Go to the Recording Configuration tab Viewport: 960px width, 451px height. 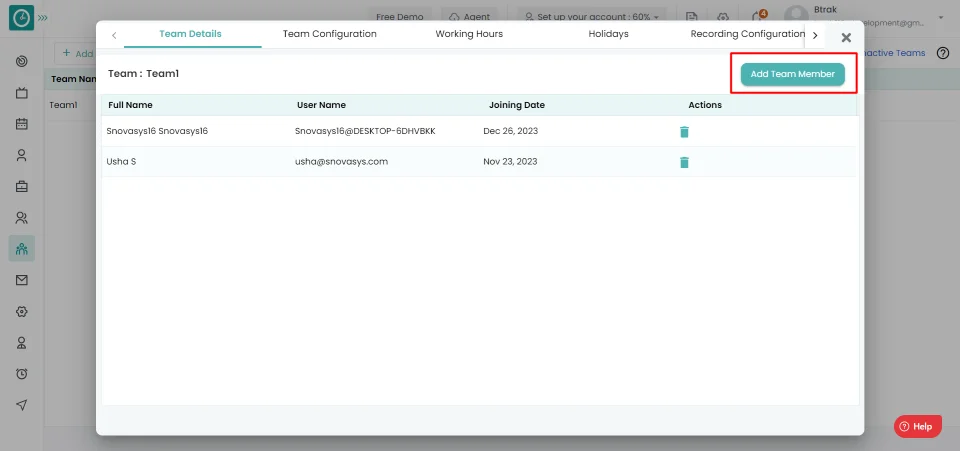coord(747,34)
